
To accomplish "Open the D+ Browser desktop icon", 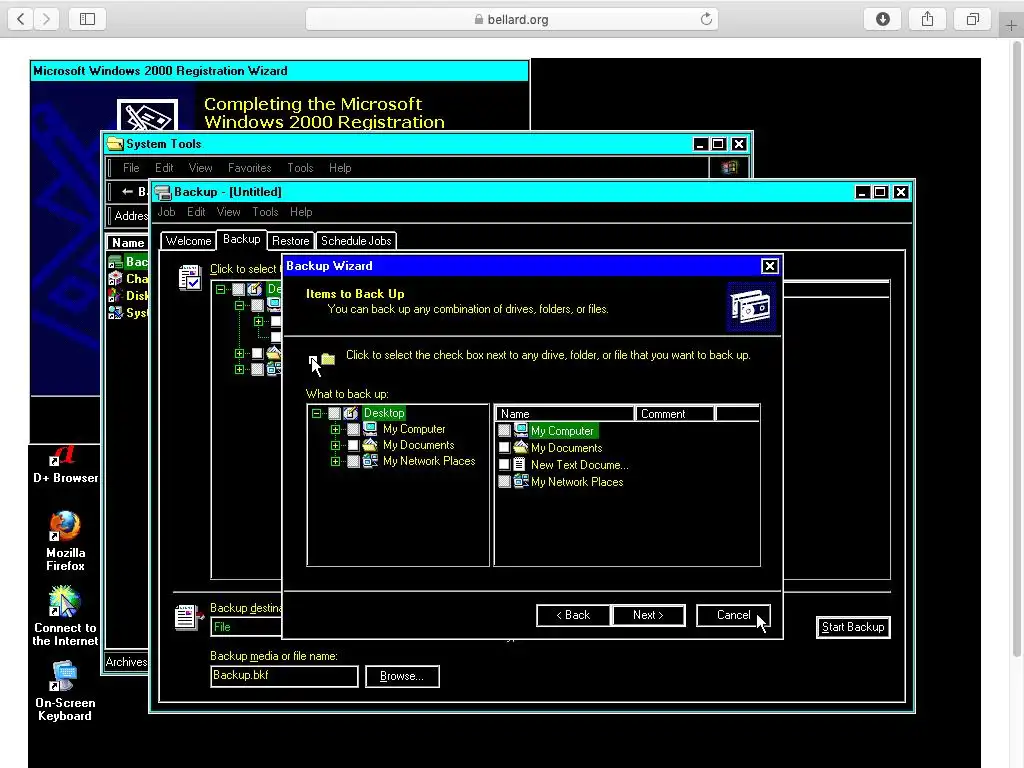I will (x=65, y=462).
